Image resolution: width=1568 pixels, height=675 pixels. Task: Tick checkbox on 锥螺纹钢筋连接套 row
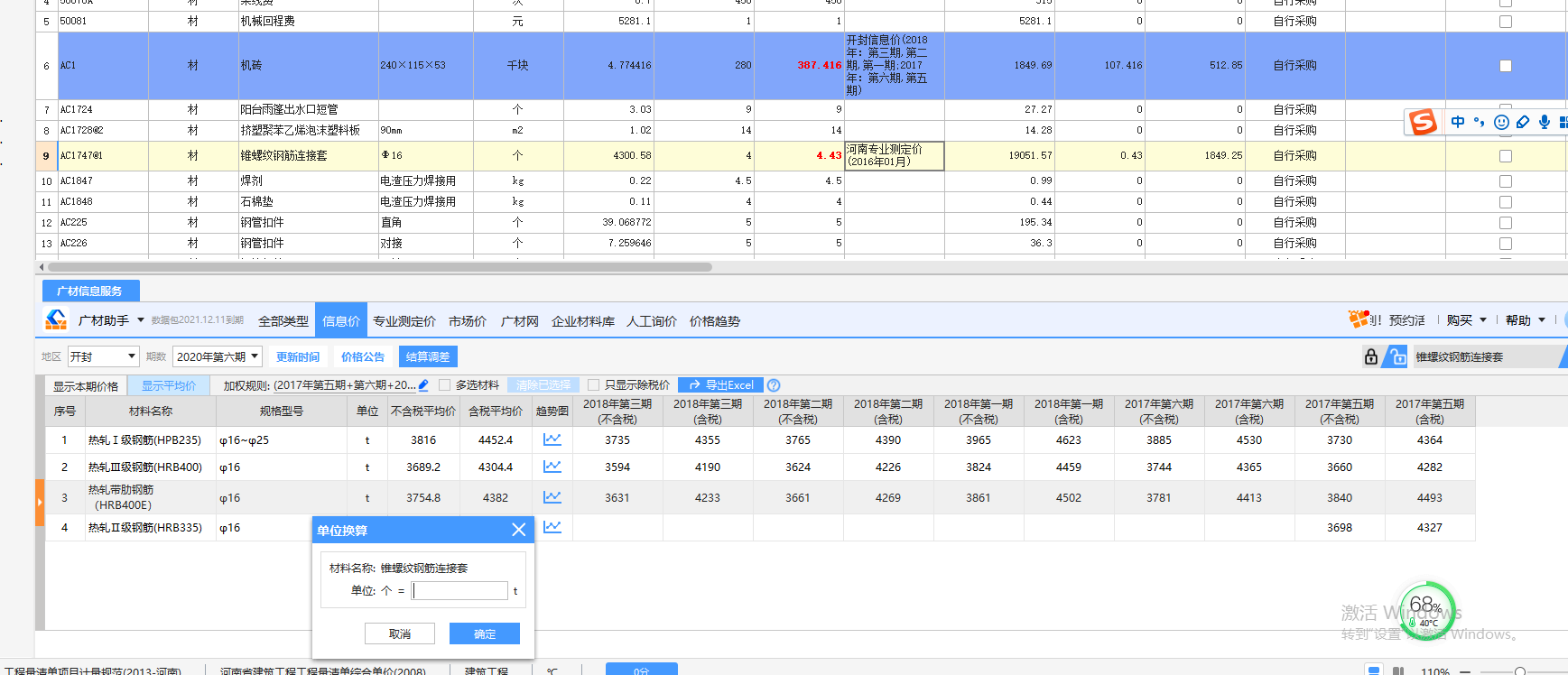1505,156
